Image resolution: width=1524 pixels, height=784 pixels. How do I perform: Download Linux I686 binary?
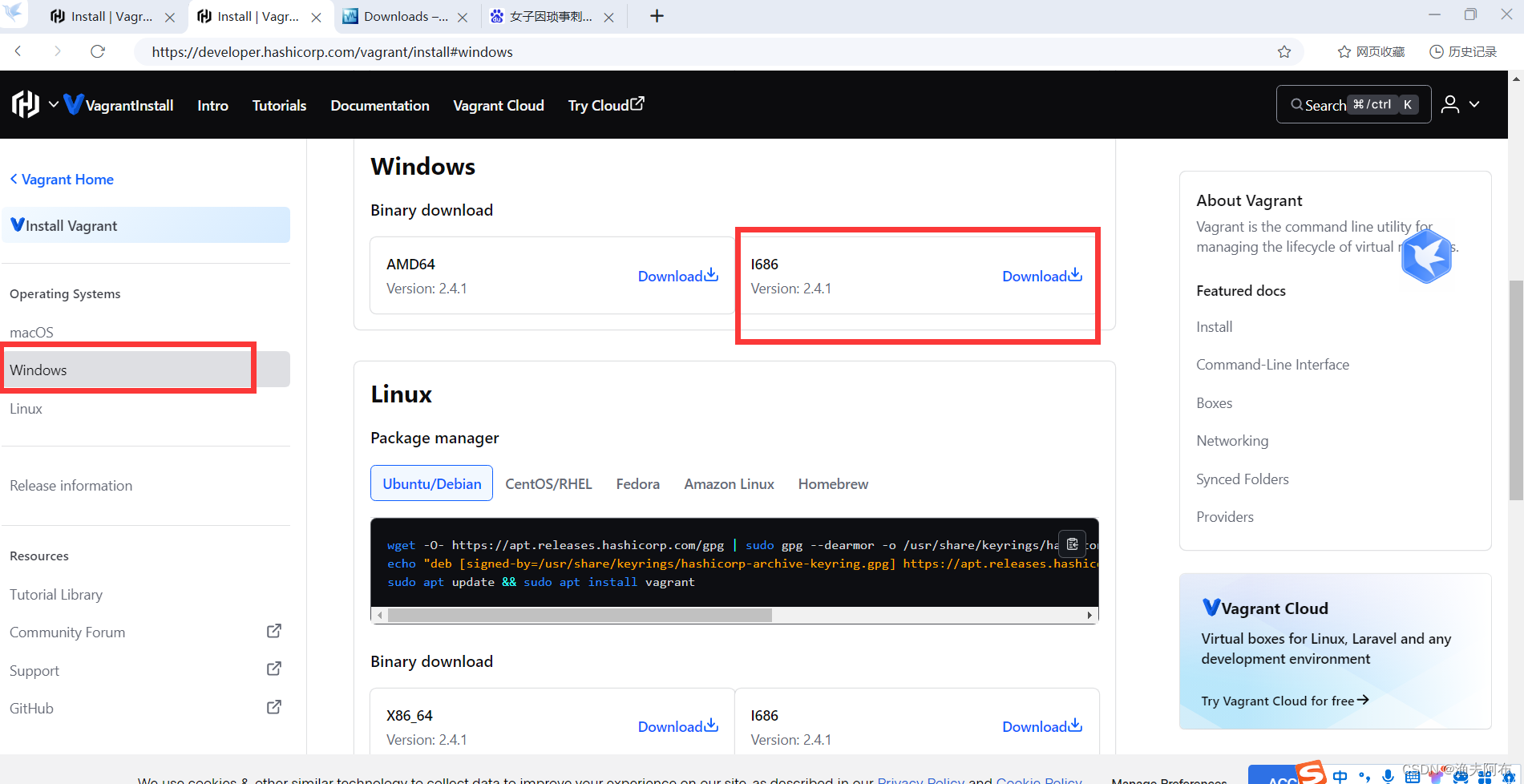[1042, 726]
